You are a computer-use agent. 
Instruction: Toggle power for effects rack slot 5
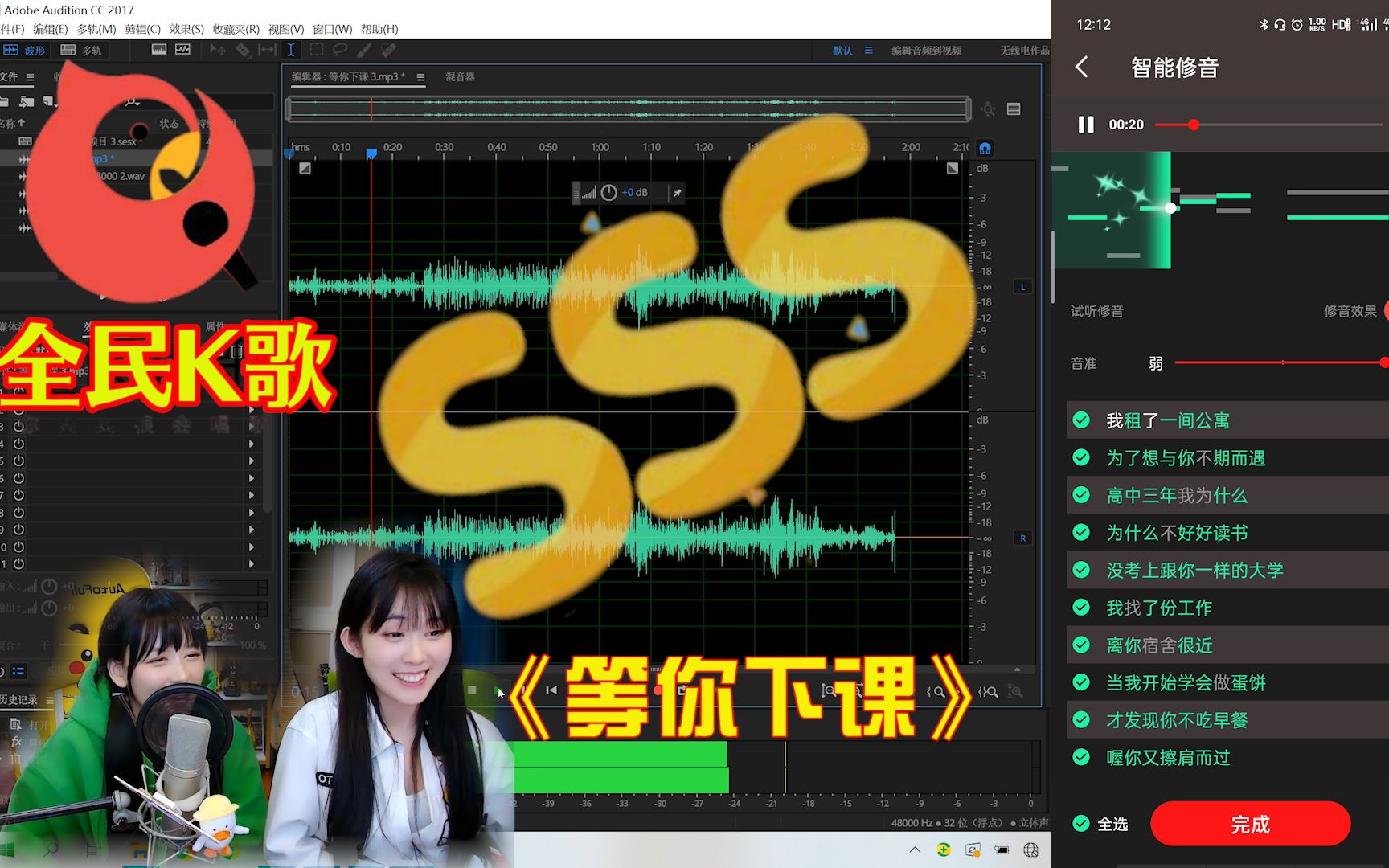coord(18,461)
